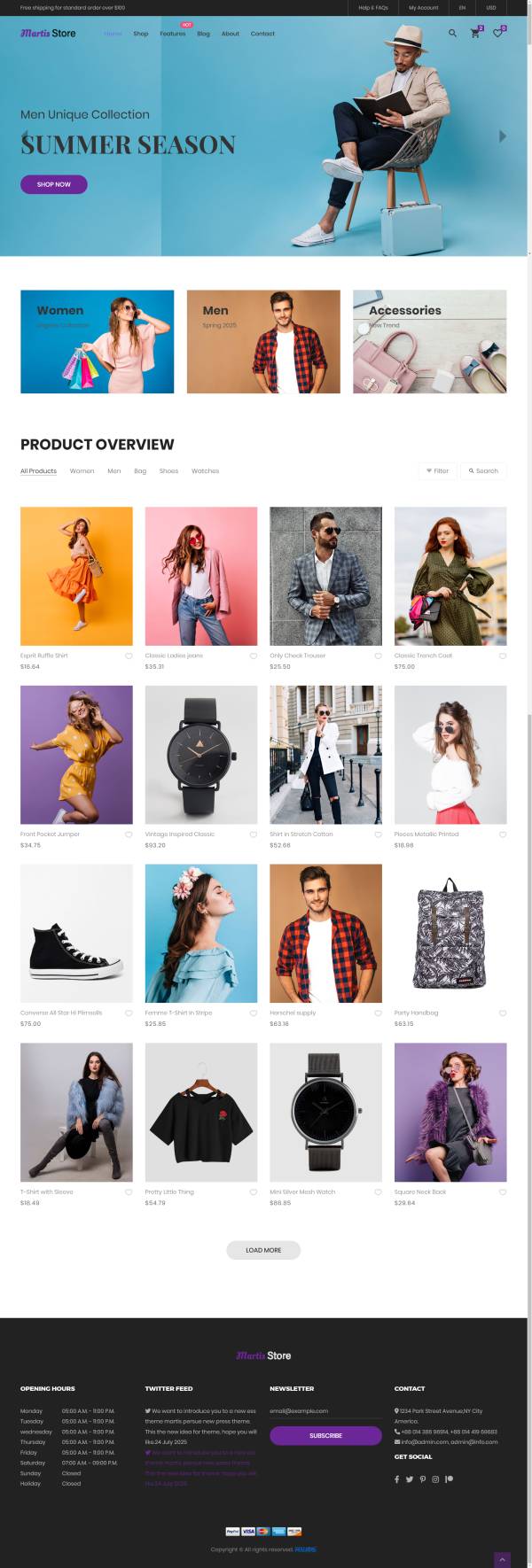Screen dimensions: 532x1568
Task: Toggle wishlist heart for Esprit Ruffle Shirt
Action: pyautogui.click(x=129, y=656)
